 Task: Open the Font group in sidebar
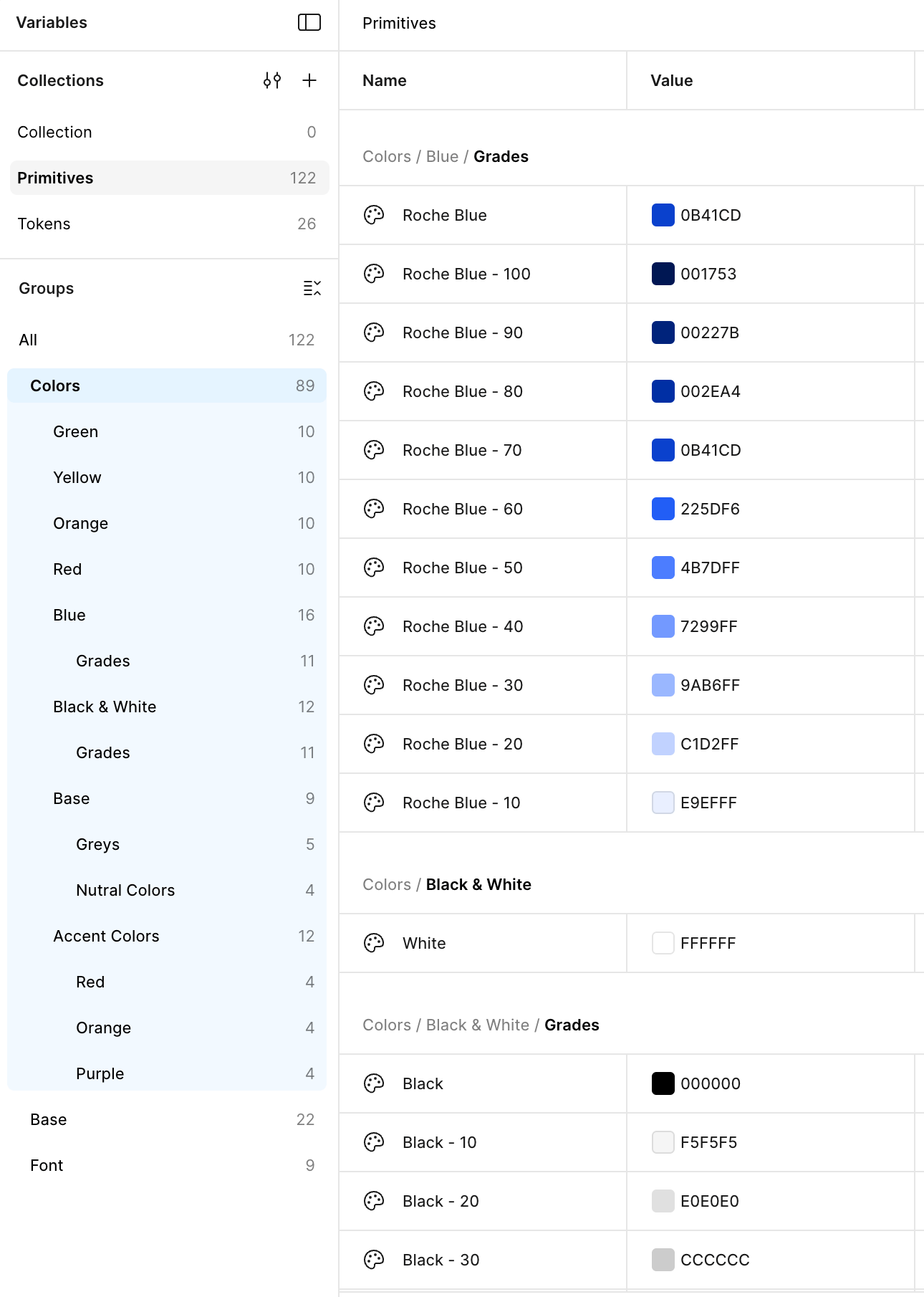[x=47, y=1165]
